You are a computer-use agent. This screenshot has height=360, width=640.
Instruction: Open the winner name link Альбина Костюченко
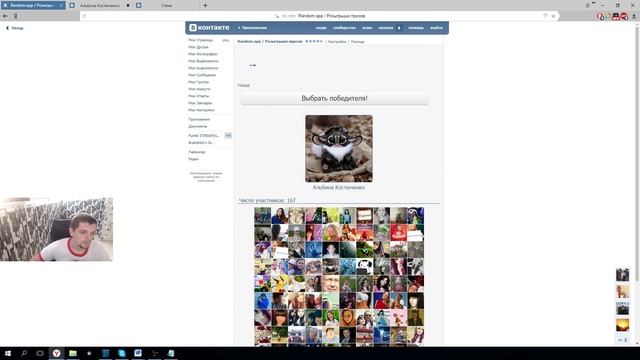click(339, 187)
